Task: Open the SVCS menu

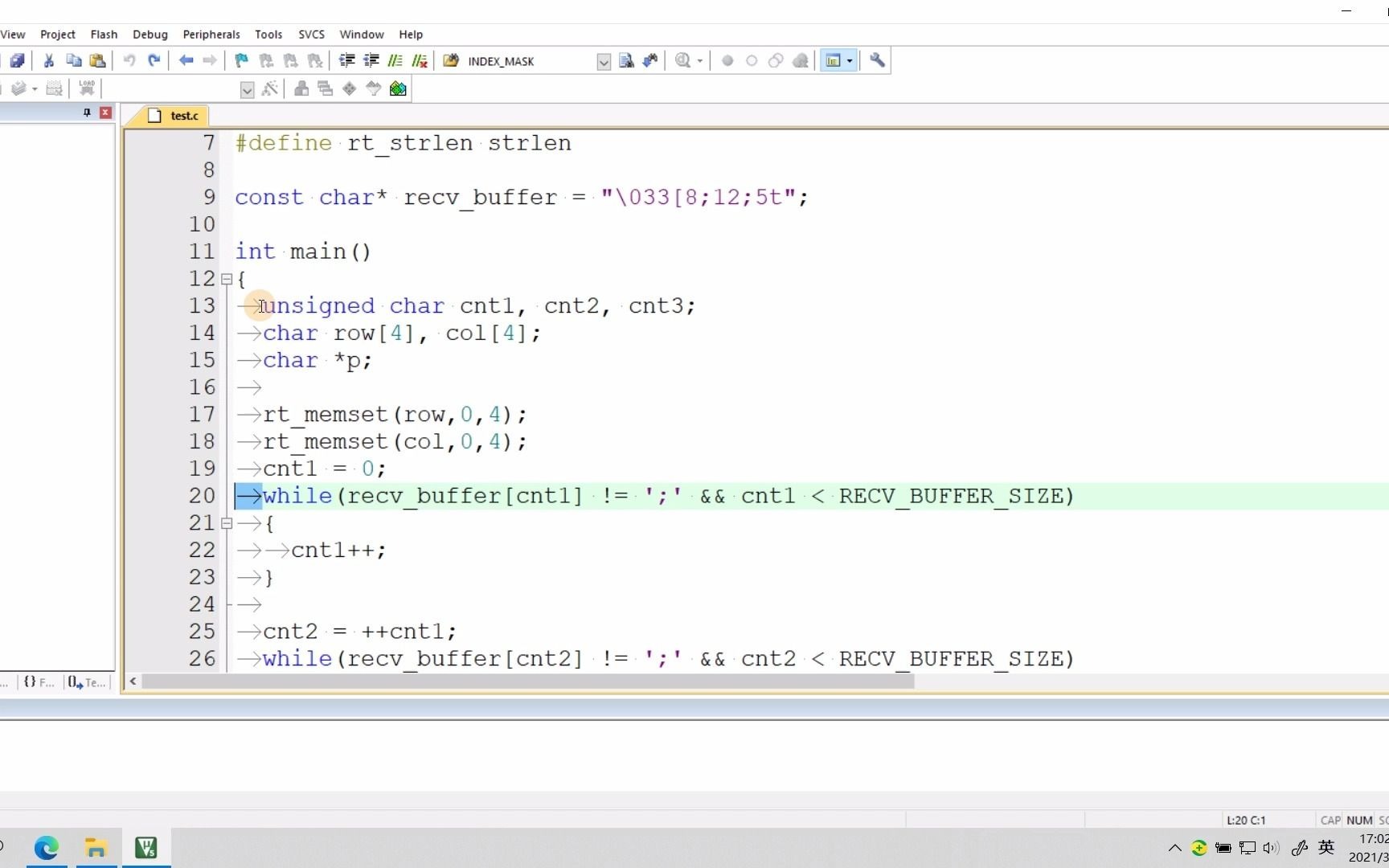Action: [312, 35]
